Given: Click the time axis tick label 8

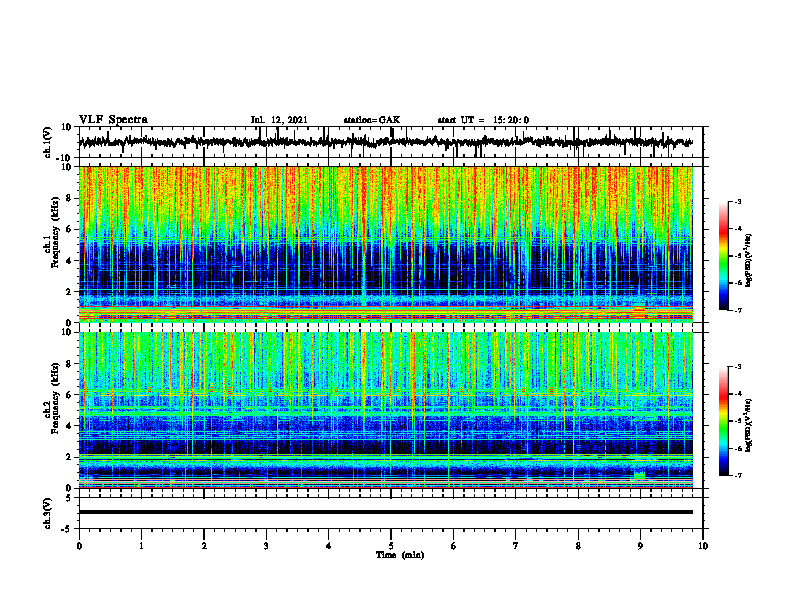Looking at the screenshot, I should [x=578, y=546].
